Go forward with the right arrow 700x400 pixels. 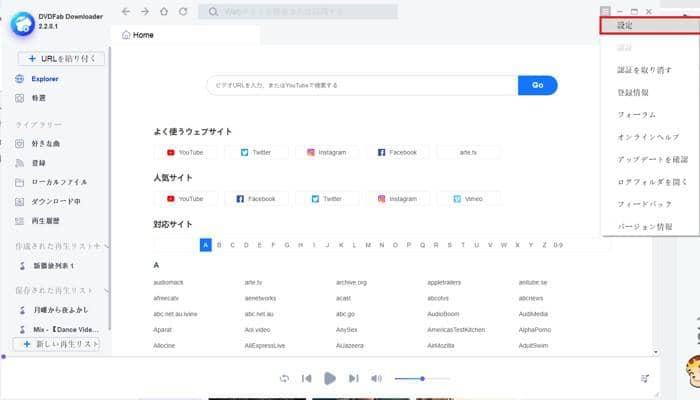pos(145,12)
